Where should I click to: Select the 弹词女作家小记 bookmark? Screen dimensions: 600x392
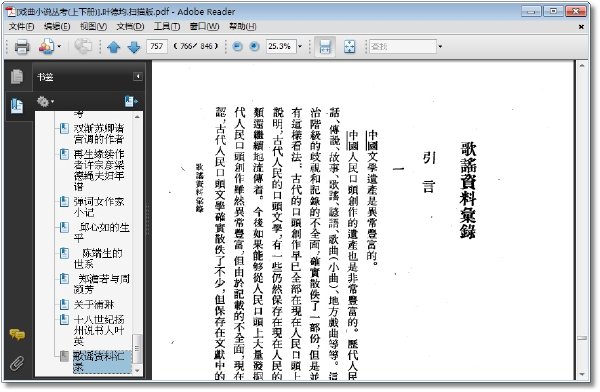coord(99,207)
